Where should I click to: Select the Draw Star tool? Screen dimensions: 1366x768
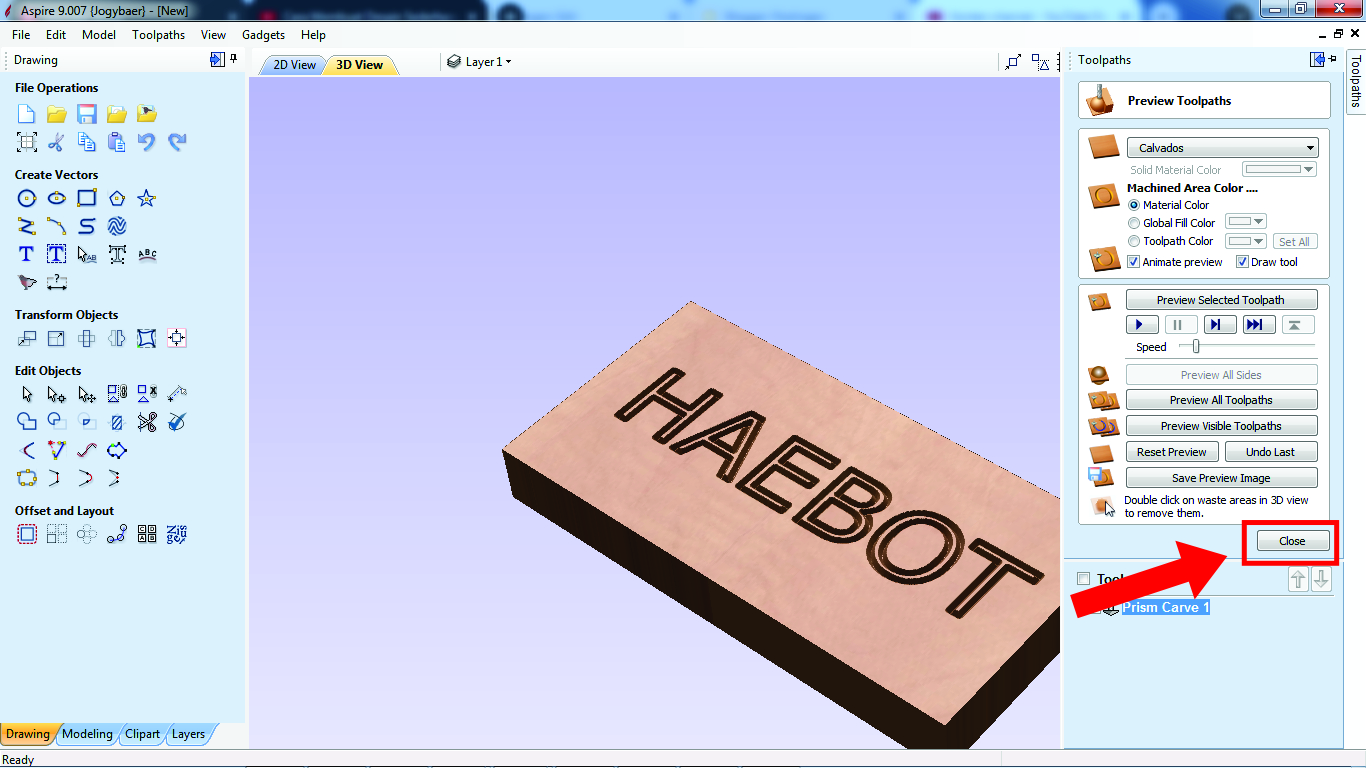tap(147, 198)
